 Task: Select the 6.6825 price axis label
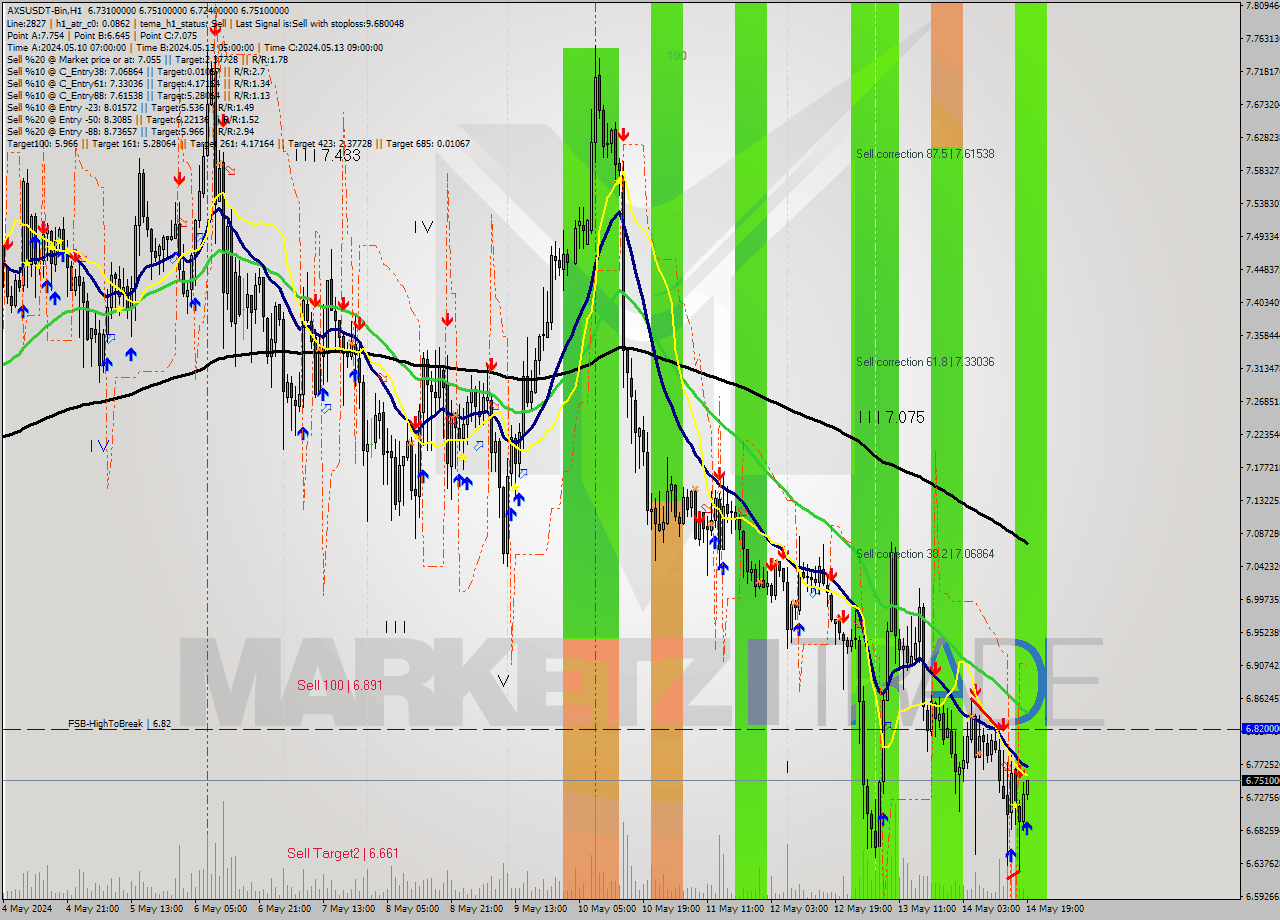click(1262, 830)
